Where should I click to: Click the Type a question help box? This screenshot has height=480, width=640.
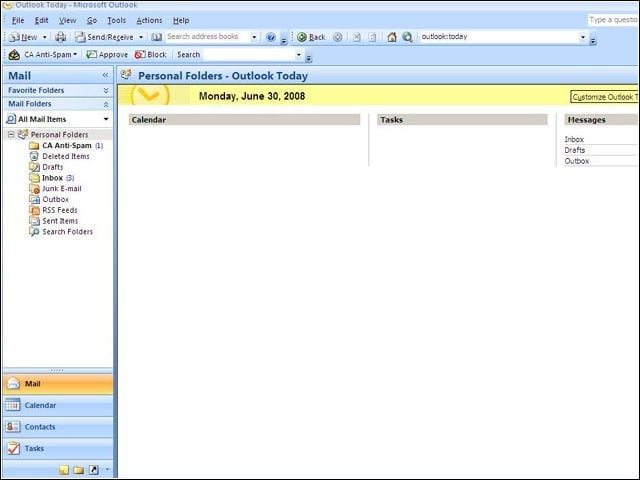613,20
